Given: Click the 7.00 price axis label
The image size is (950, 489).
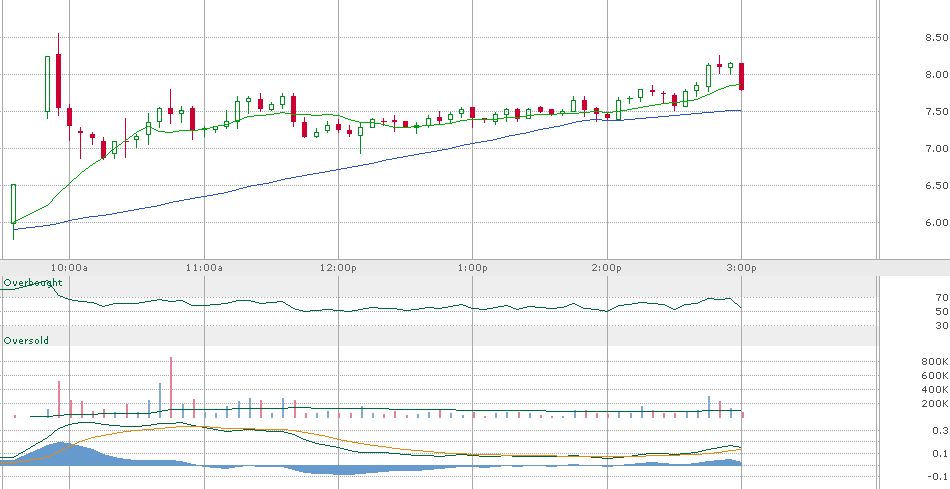Looking at the screenshot, I should pos(936,148).
